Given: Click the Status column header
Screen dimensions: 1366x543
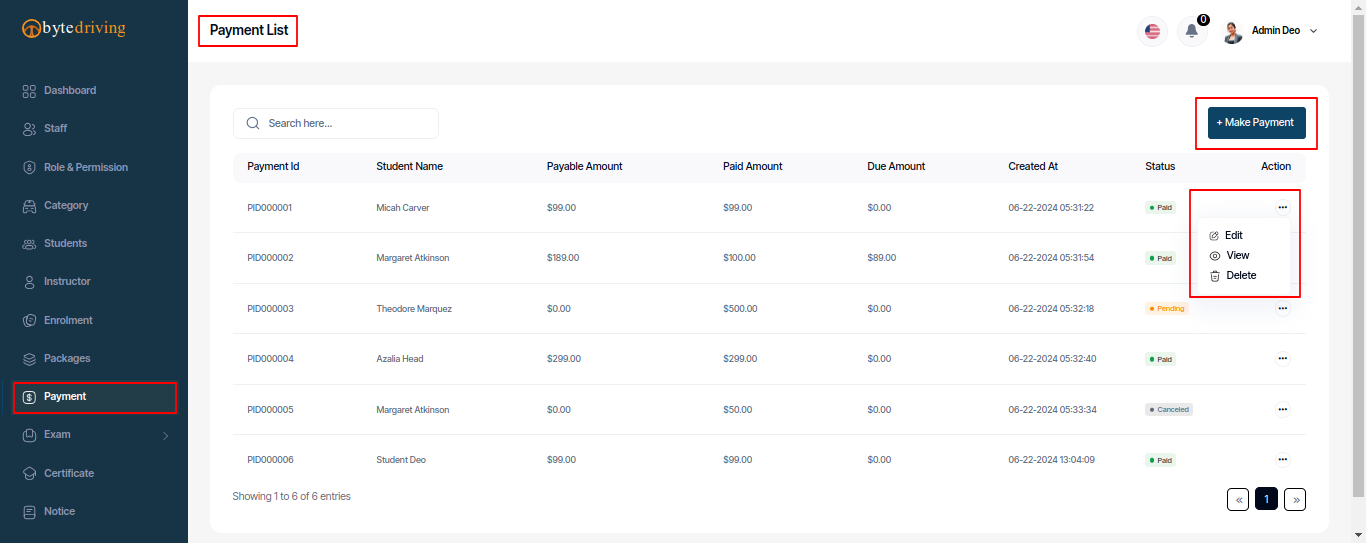Looking at the screenshot, I should pyautogui.click(x=1160, y=167).
